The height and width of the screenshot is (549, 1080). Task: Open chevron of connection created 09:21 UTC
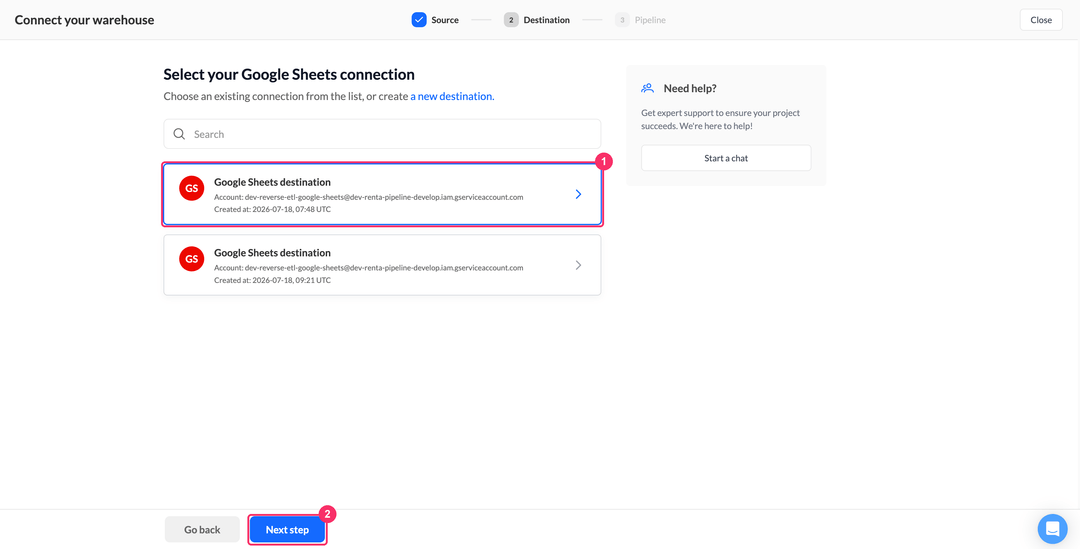578,265
